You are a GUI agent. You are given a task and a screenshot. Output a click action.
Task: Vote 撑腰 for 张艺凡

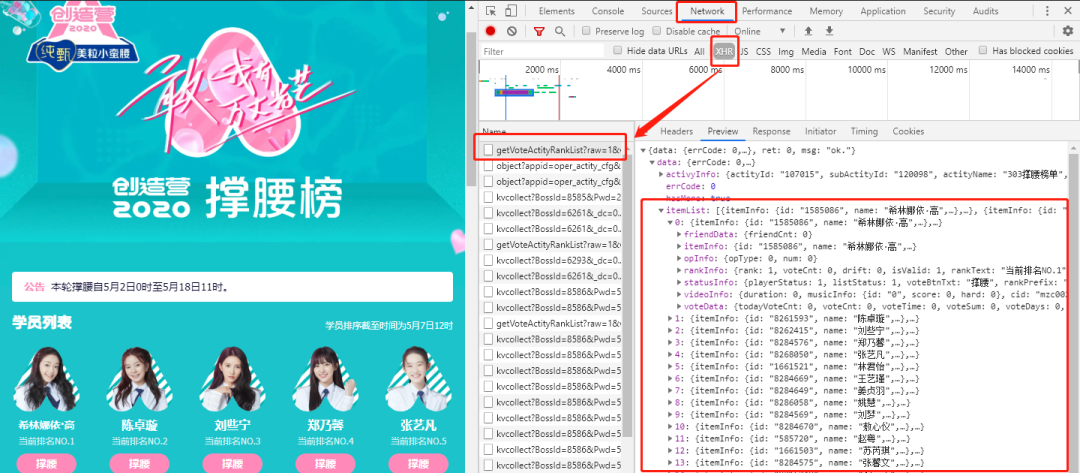[x=418, y=463]
